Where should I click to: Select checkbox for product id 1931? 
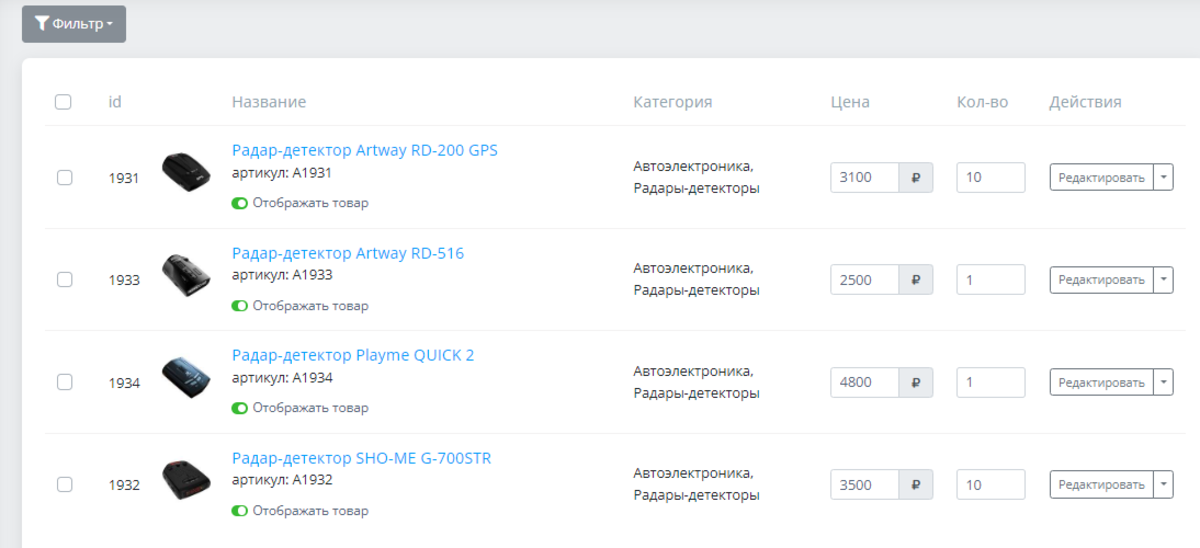[64, 178]
